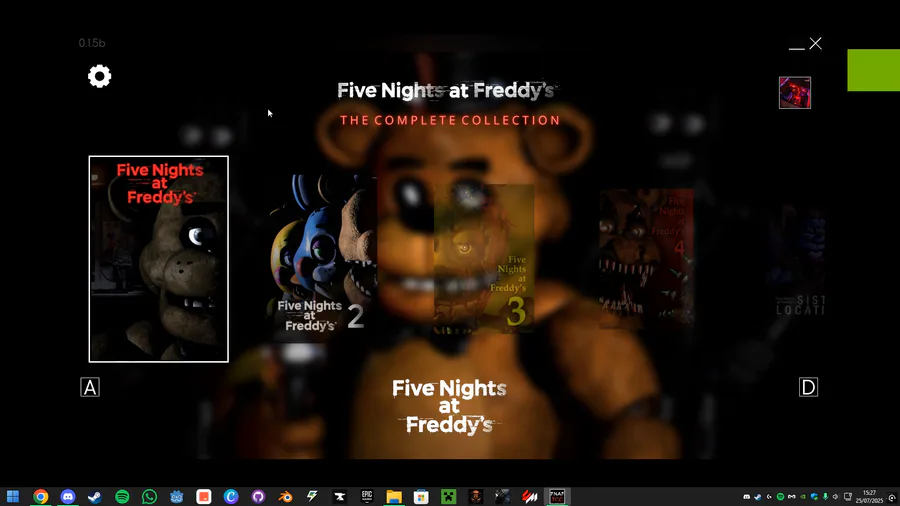The height and width of the screenshot is (506, 900).
Task: Click the NVIDIA tray icon
Action: [803, 497]
